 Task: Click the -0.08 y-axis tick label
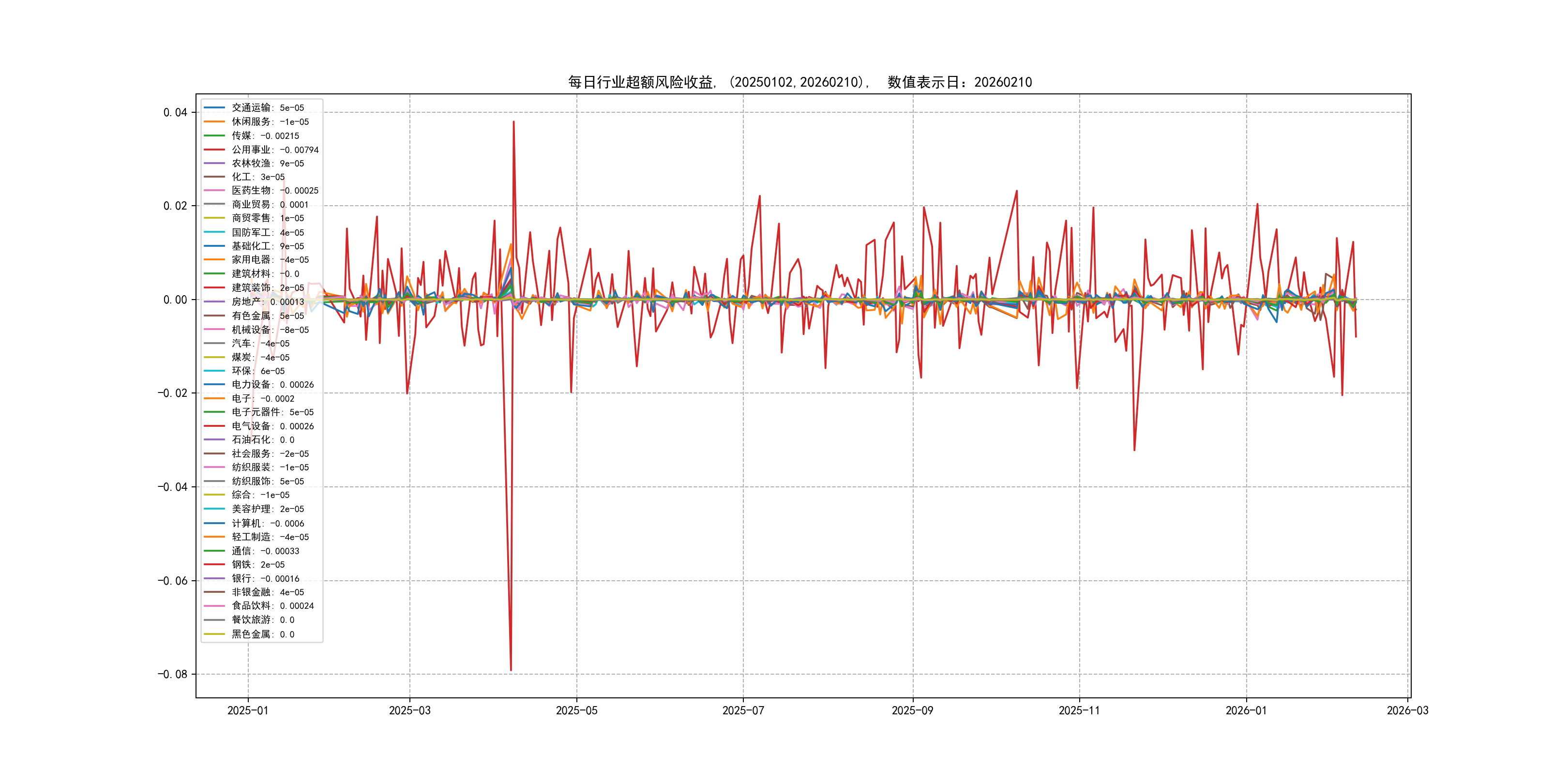[x=172, y=675]
